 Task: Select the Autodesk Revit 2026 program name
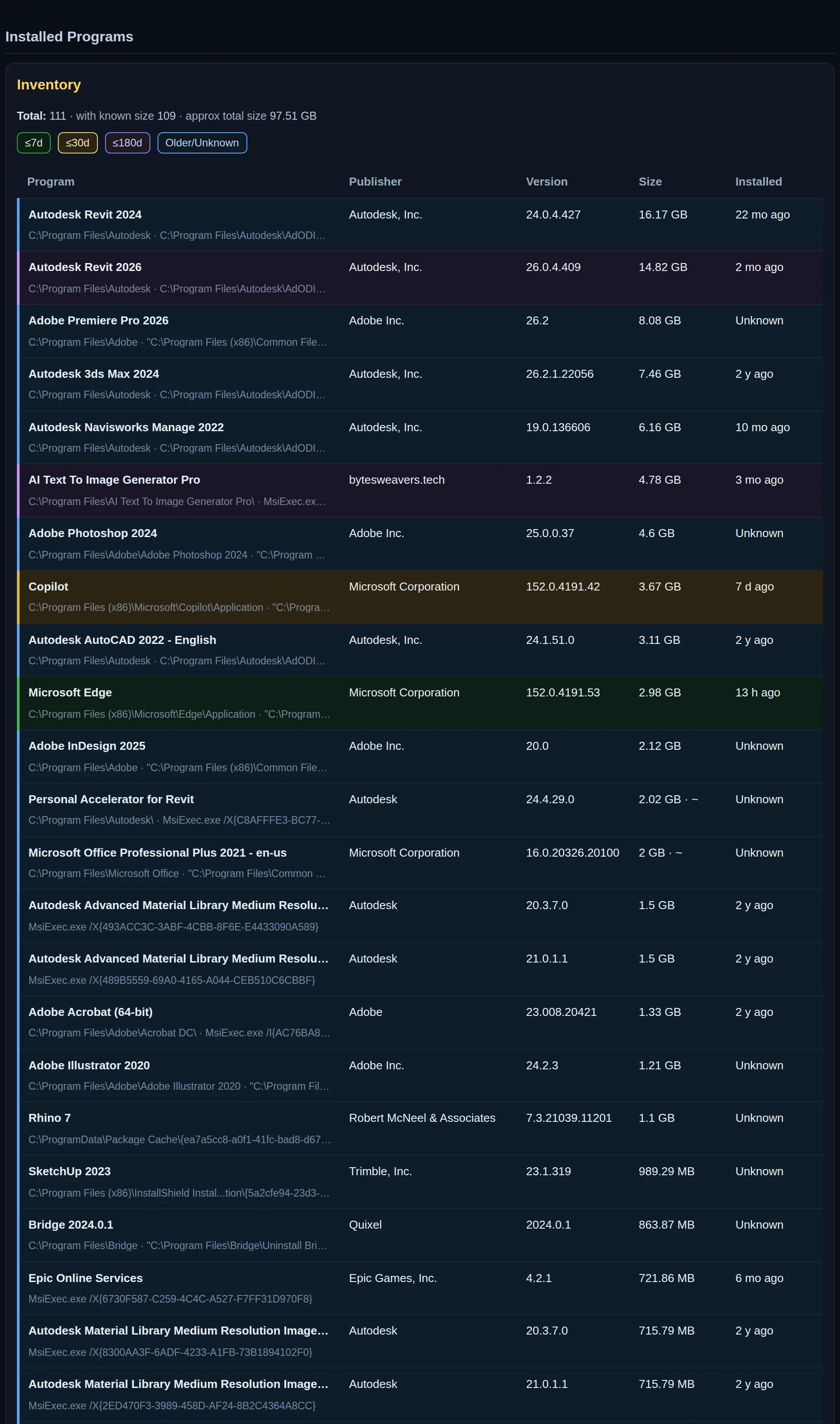(x=85, y=267)
